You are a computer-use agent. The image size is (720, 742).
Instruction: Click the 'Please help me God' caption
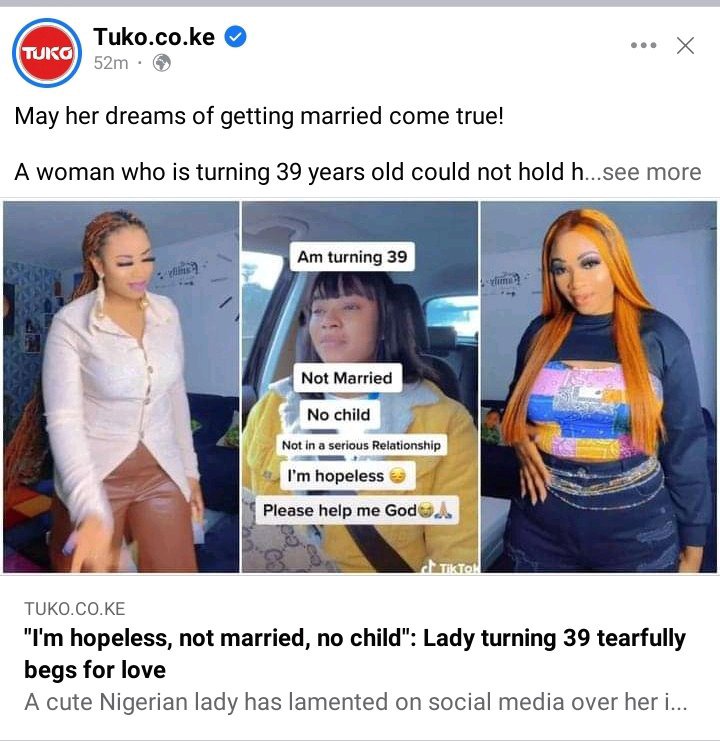(357, 510)
